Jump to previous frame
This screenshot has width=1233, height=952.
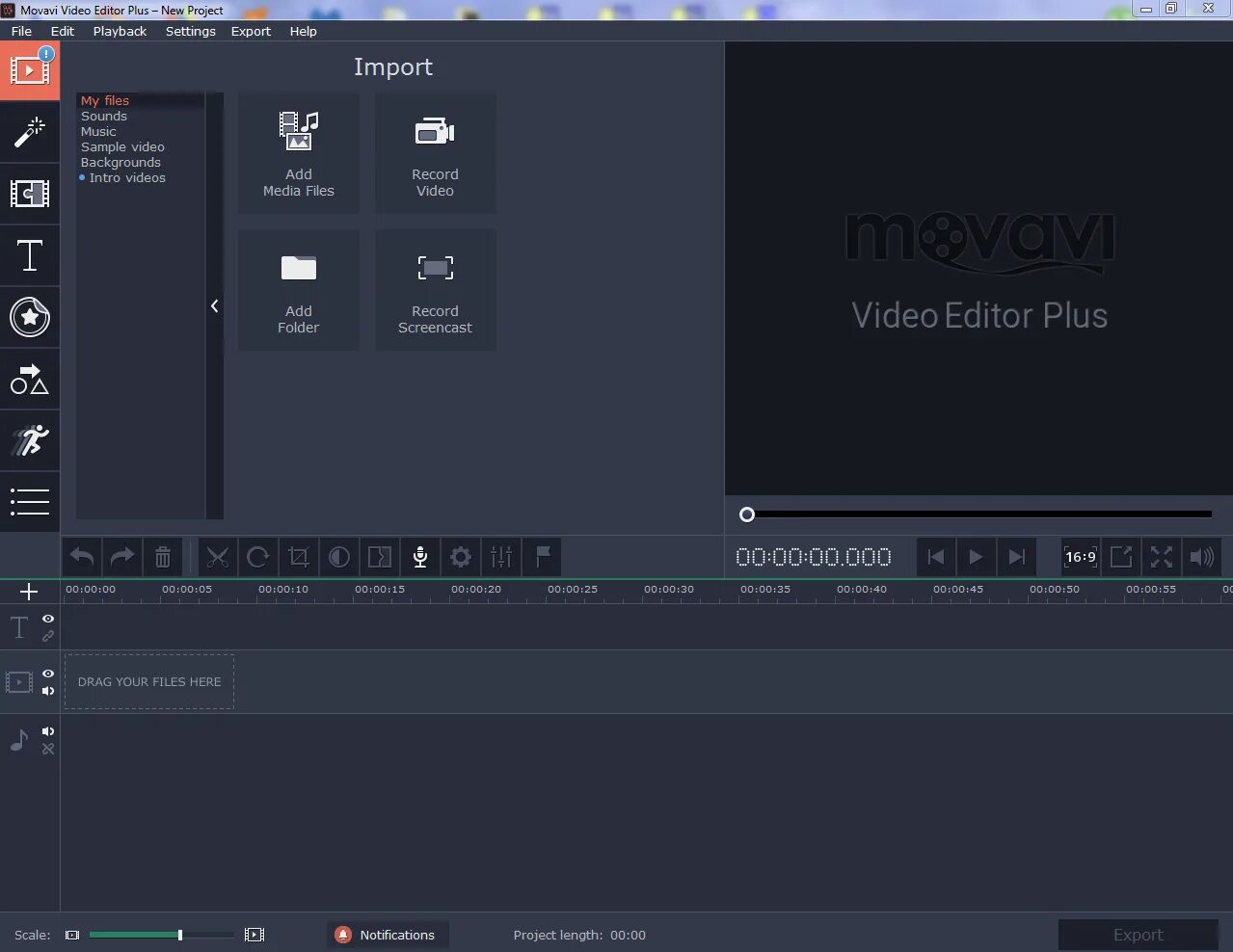click(x=936, y=557)
